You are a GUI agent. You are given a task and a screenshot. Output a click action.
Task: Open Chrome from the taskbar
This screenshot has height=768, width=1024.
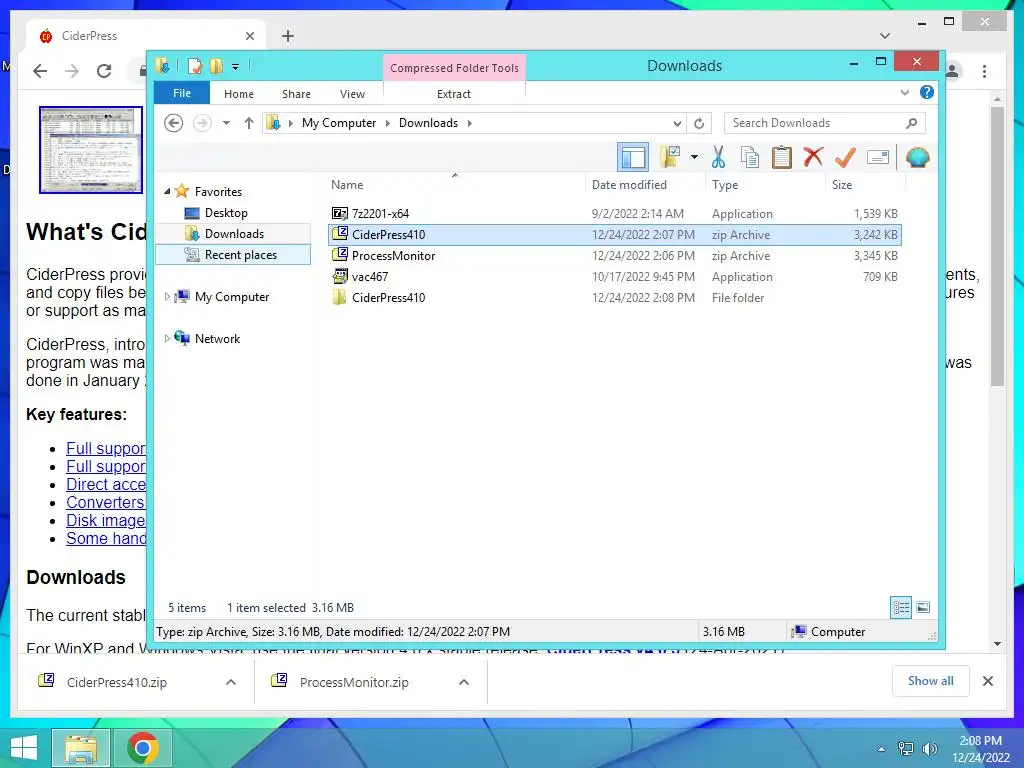tap(143, 748)
